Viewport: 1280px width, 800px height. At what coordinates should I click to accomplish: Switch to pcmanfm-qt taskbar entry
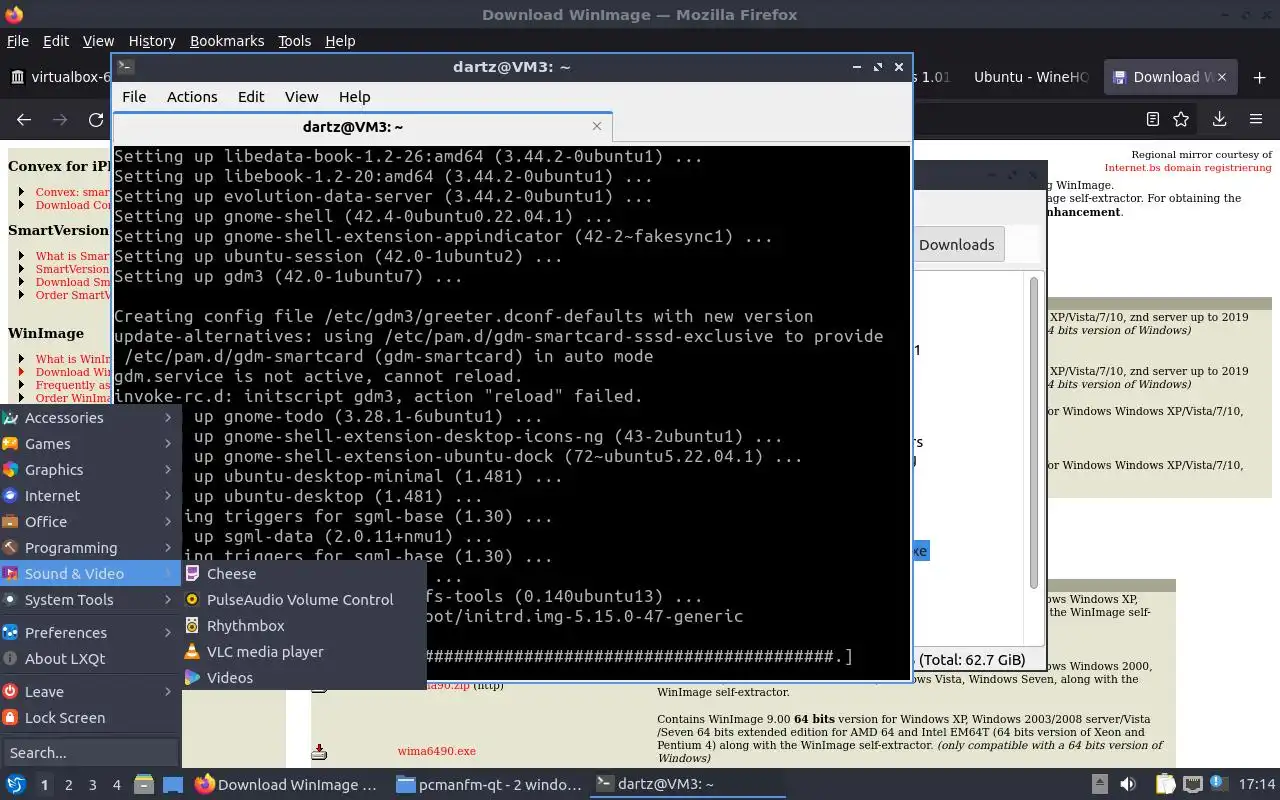click(x=488, y=785)
